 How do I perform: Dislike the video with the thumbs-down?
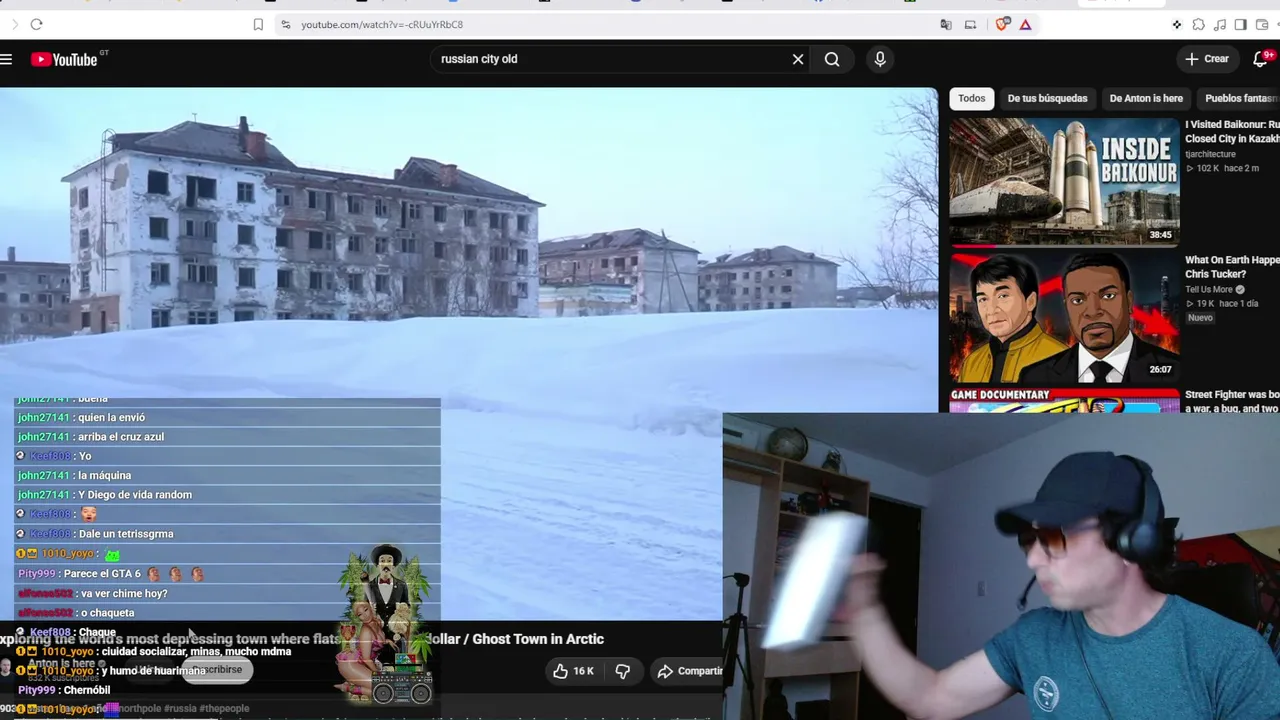click(x=622, y=671)
